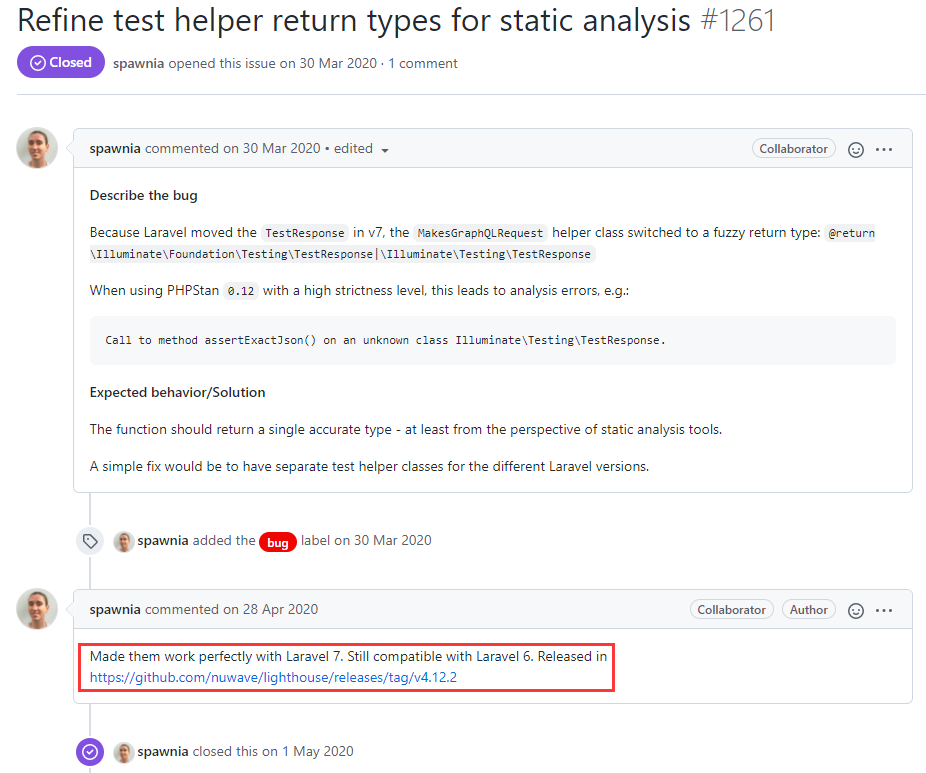Click the purple closed-issue check icon in timeline
The width and height of the screenshot is (926, 773).
coord(90,752)
